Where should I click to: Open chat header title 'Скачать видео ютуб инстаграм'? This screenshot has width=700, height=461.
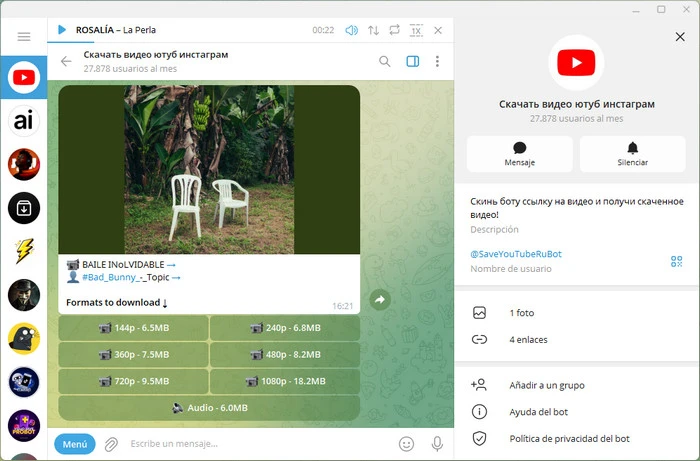pos(156,54)
